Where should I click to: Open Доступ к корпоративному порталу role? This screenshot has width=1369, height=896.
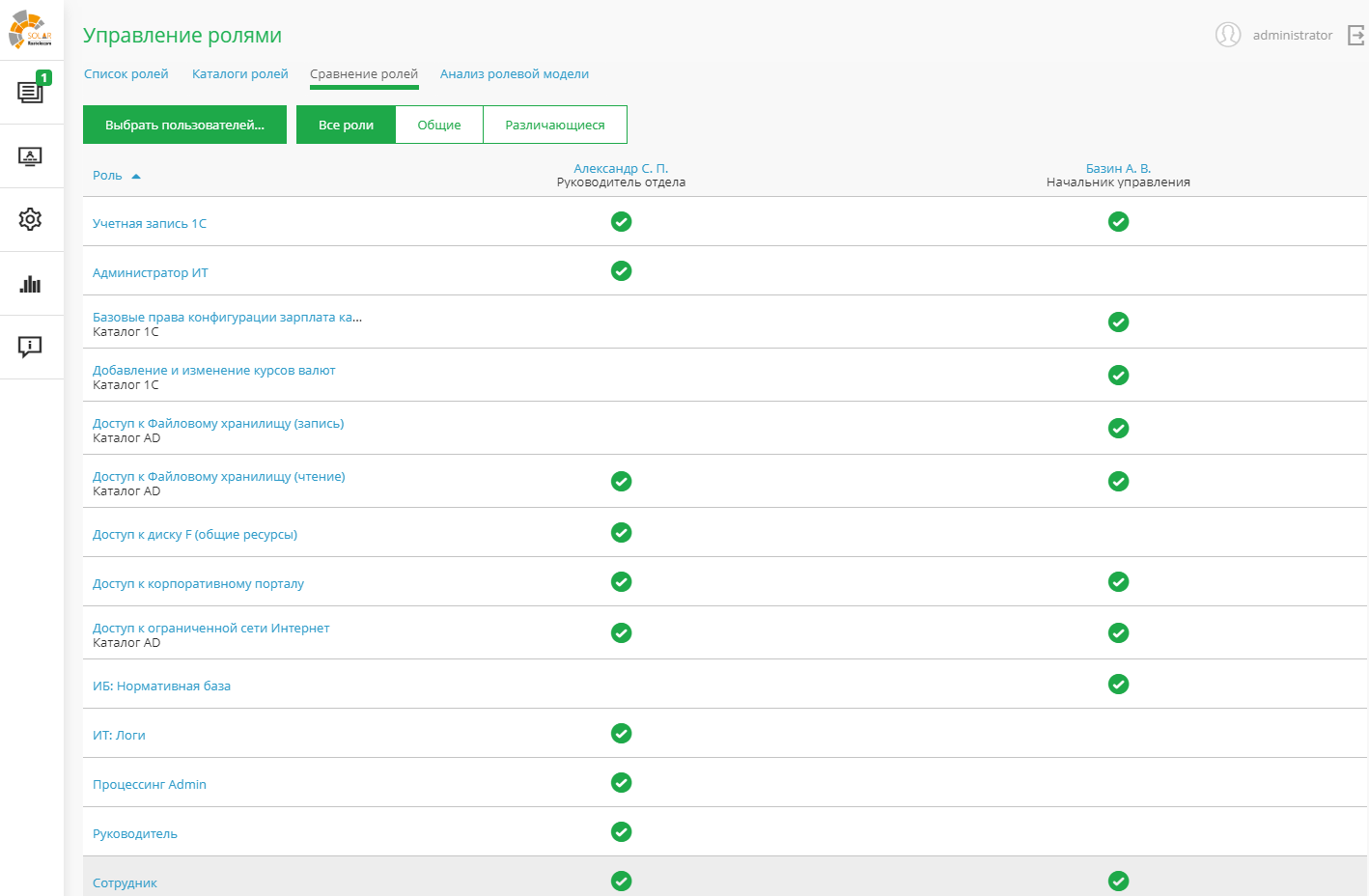click(x=198, y=584)
